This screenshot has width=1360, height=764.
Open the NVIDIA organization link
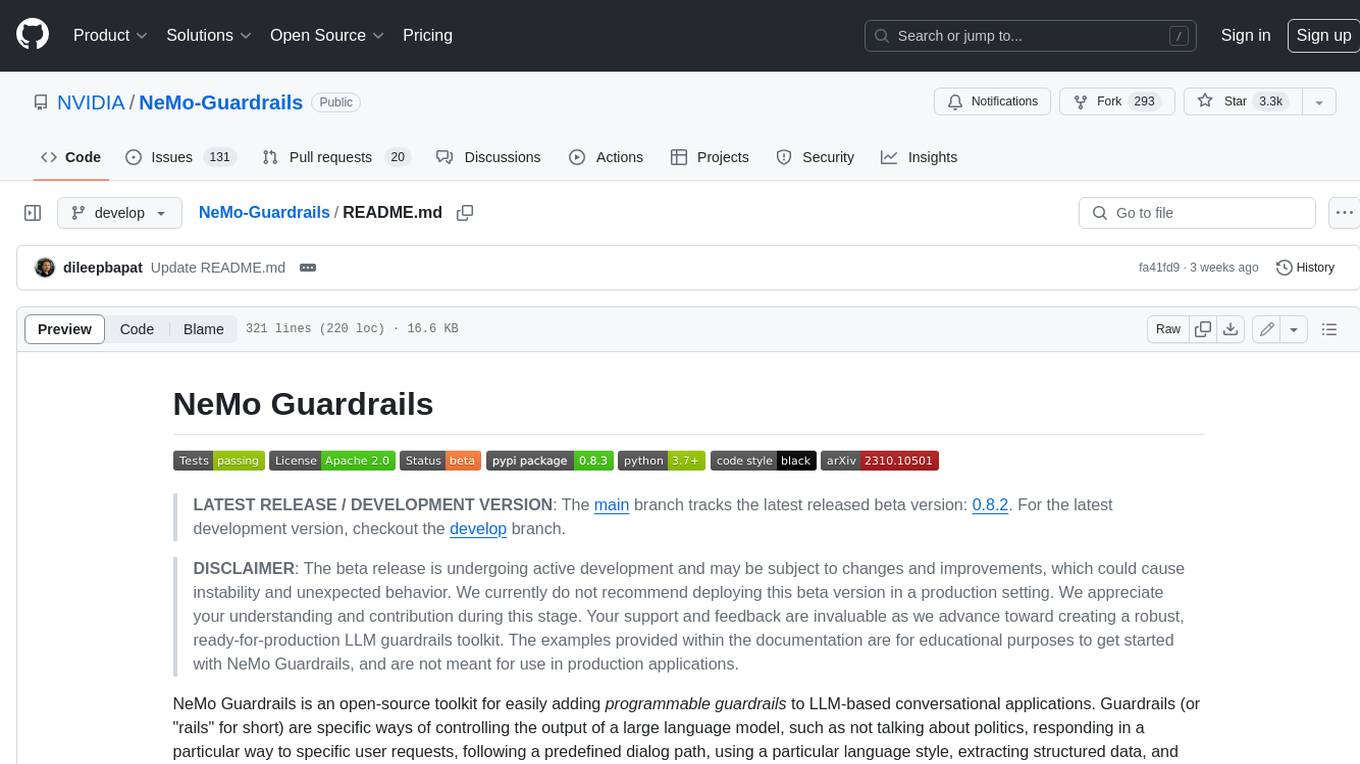point(91,102)
